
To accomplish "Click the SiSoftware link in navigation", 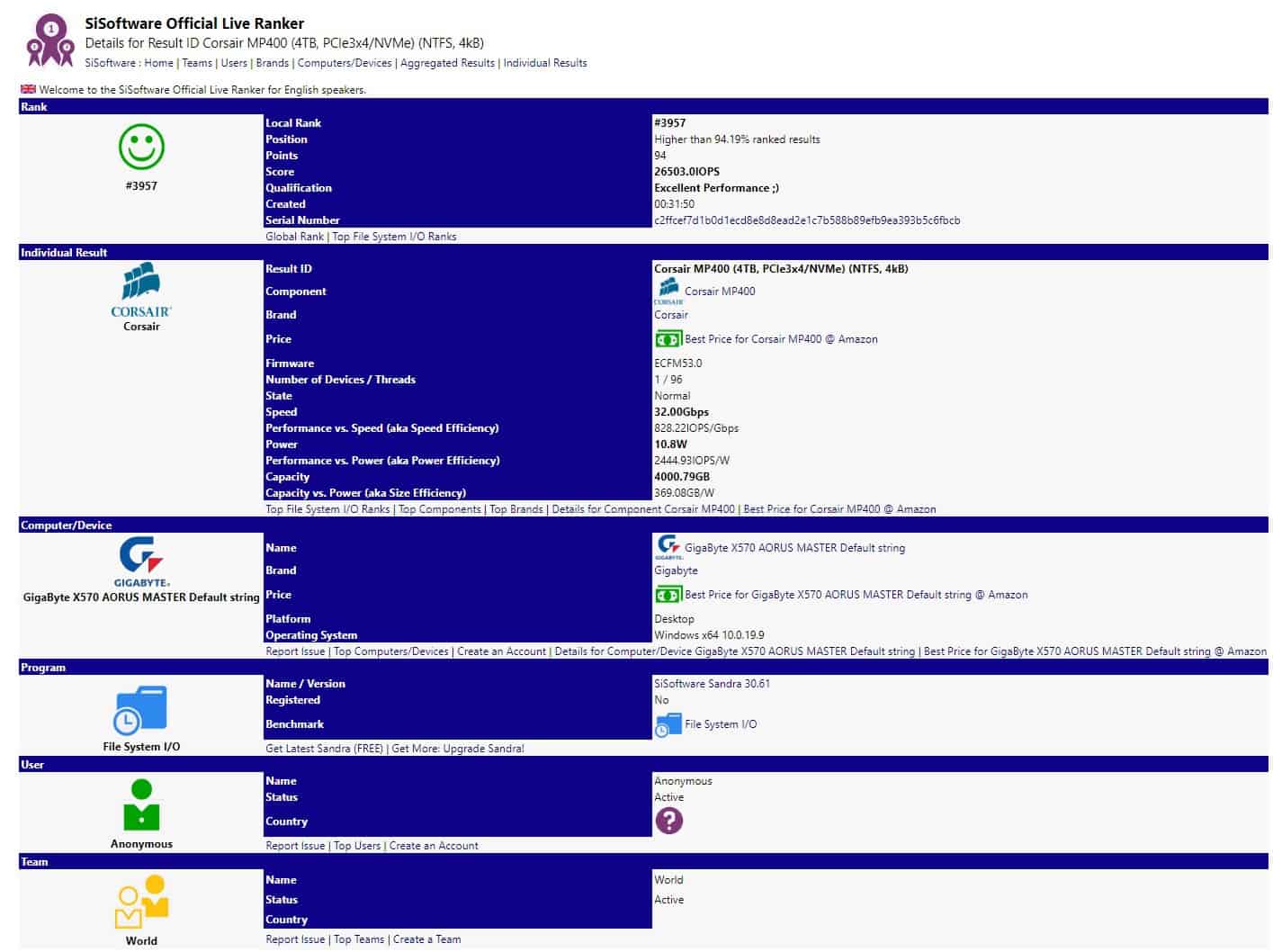I will tap(110, 63).
